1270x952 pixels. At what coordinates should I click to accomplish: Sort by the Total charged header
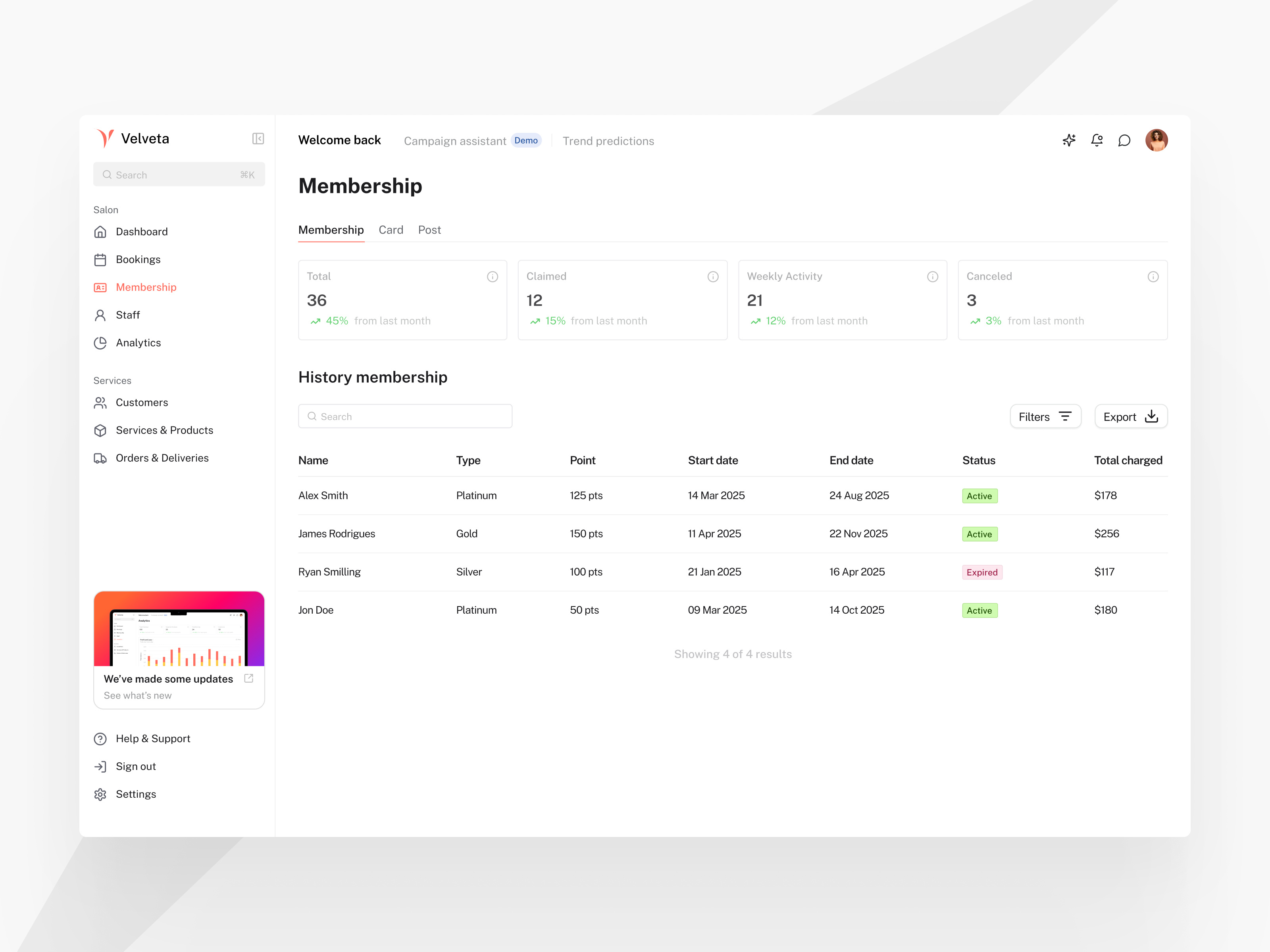(x=1128, y=460)
